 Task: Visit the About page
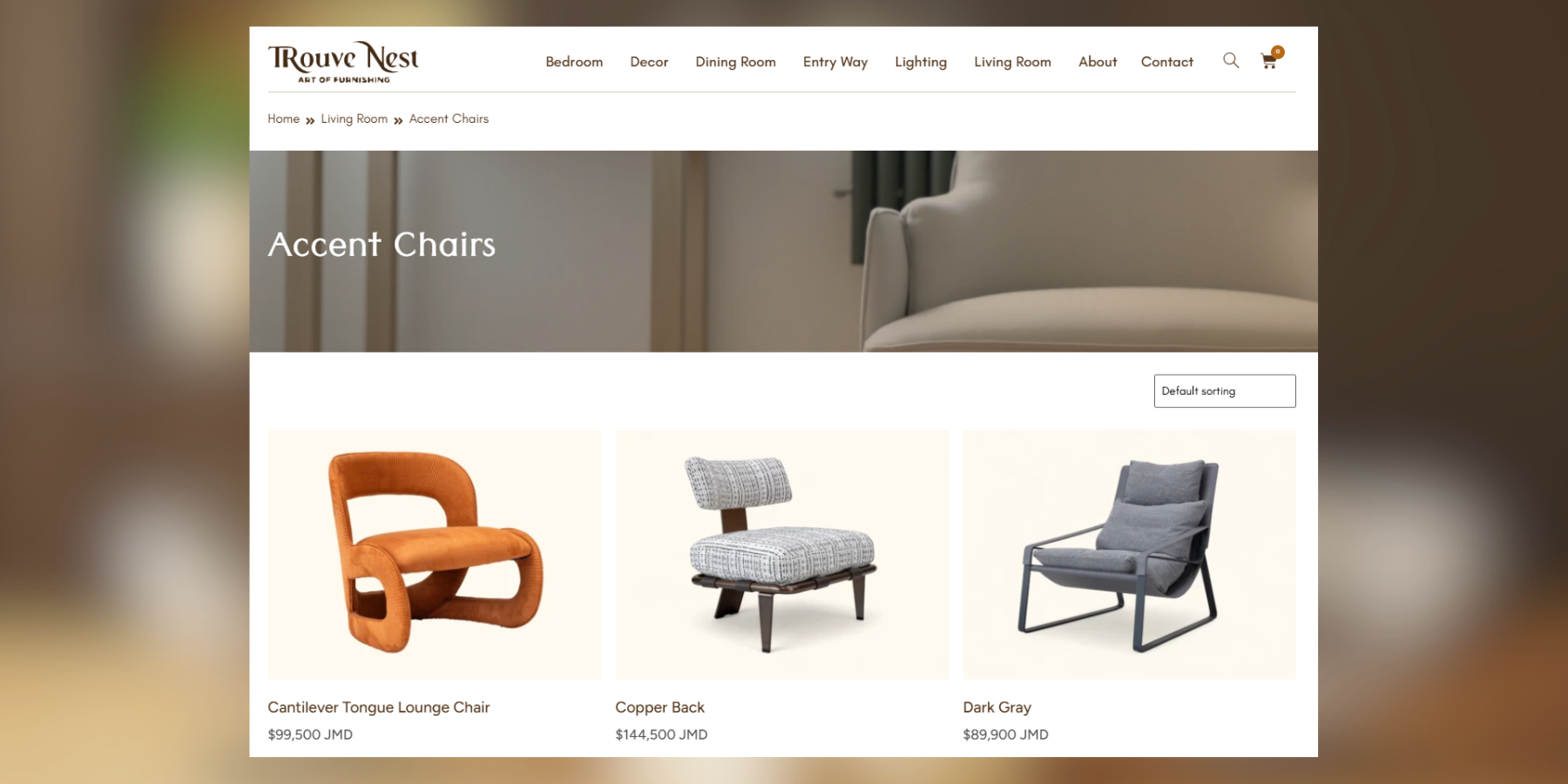1098,62
